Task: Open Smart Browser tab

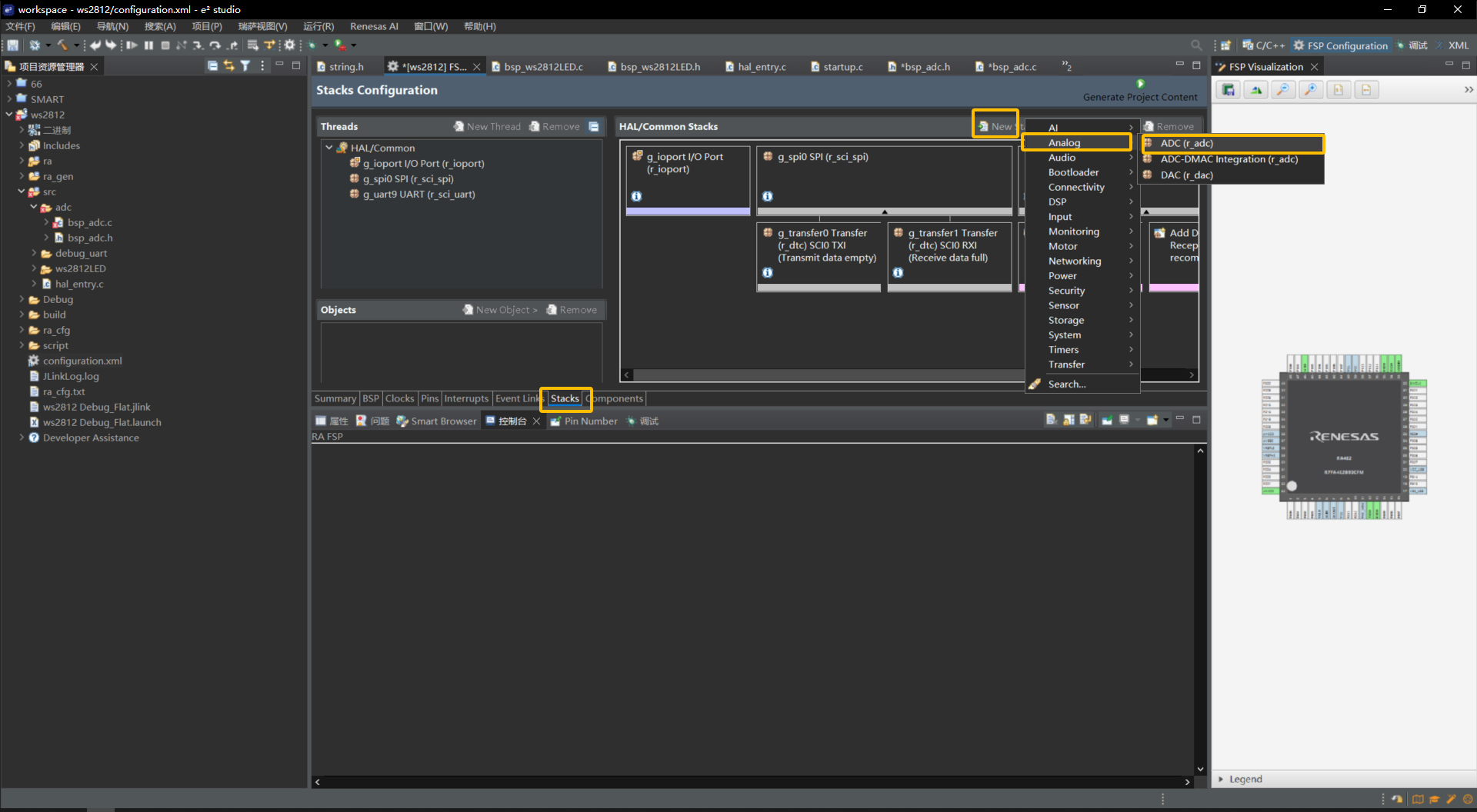Action: [436, 421]
